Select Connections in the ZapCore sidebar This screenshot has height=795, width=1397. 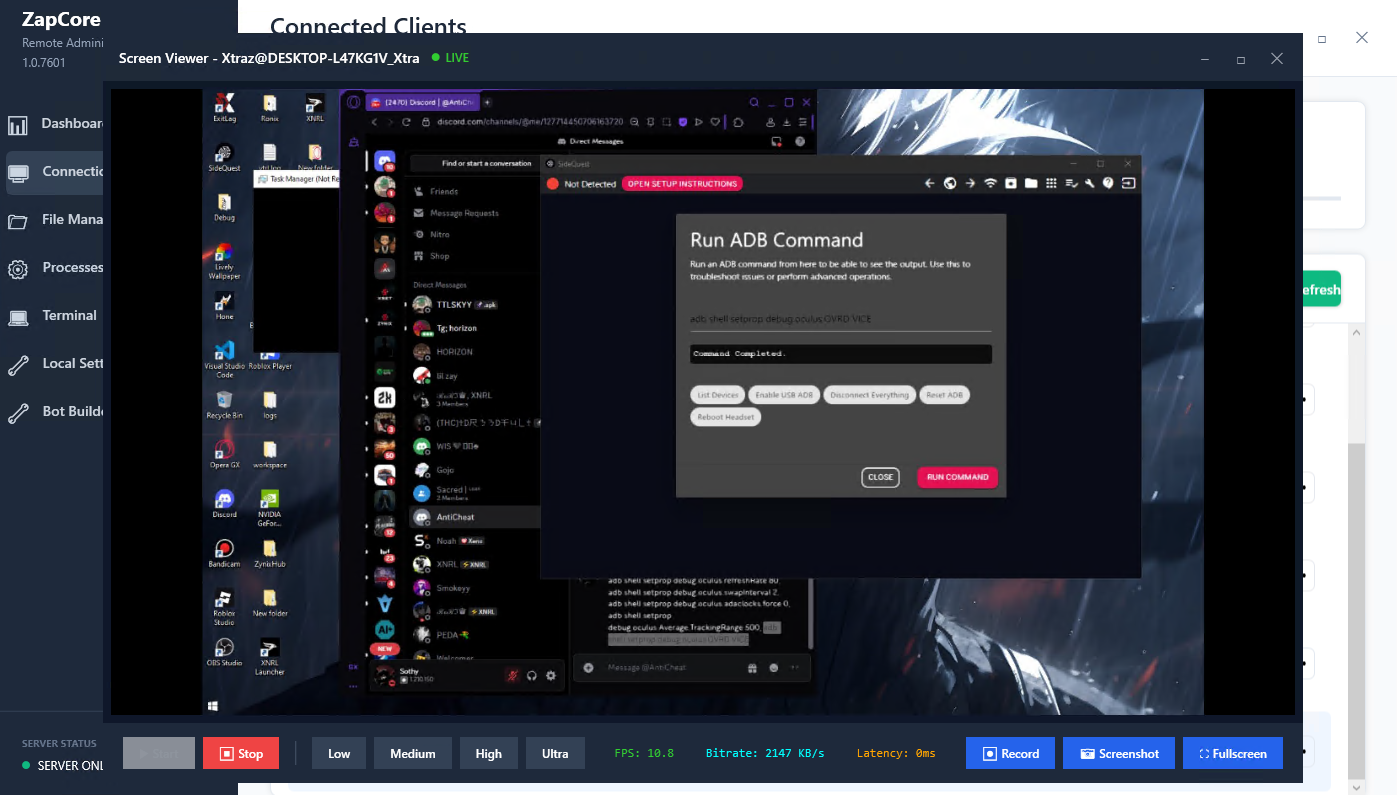pyautogui.click(x=54, y=172)
